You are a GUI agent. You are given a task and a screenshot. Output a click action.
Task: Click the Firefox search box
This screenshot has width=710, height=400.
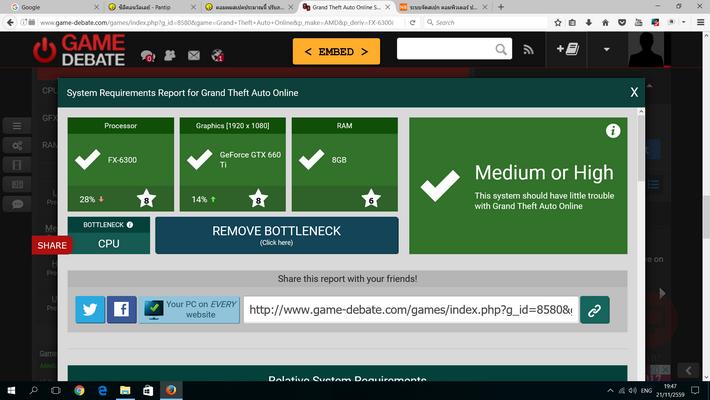tap(485, 22)
